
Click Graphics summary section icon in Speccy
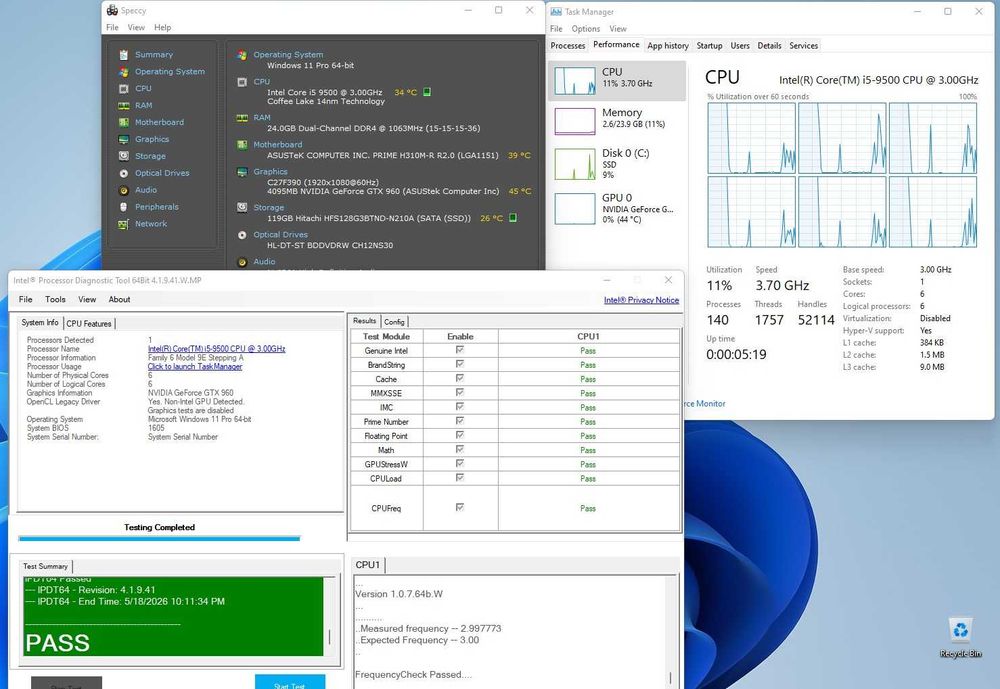coord(242,172)
